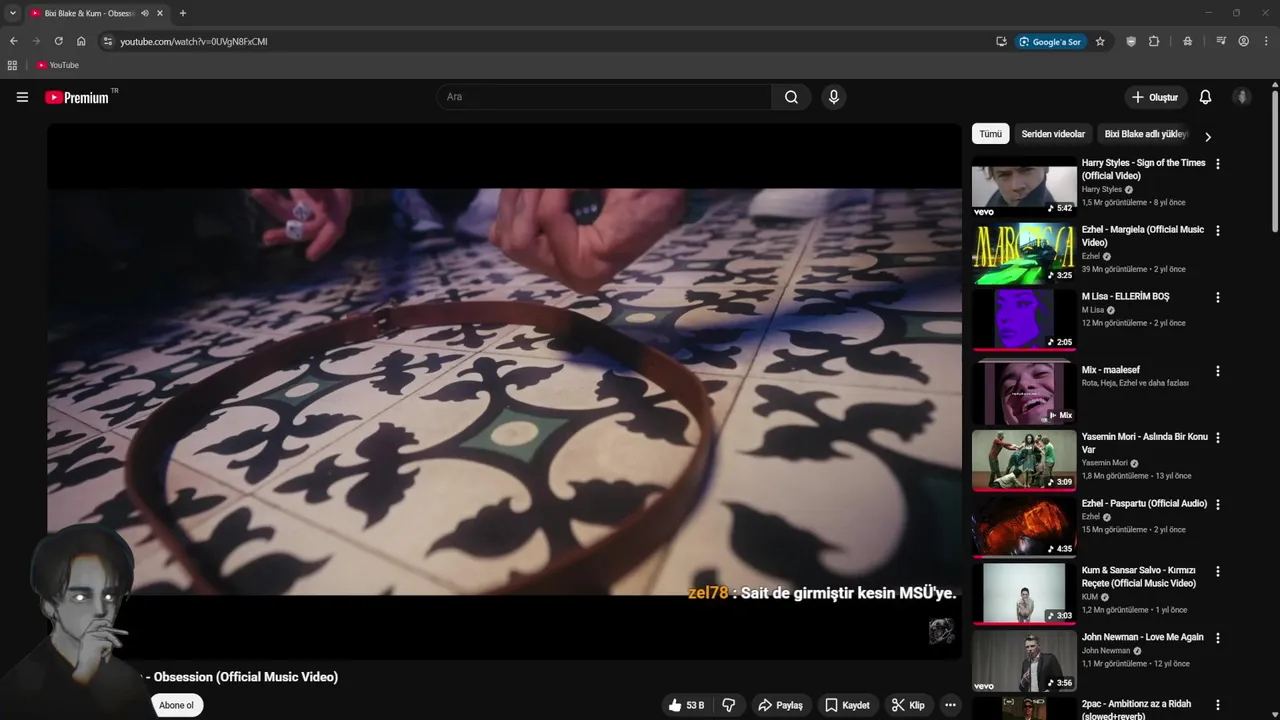The image size is (1280, 720).
Task: Bookmark this page with the star icon
Action: click(1100, 41)
